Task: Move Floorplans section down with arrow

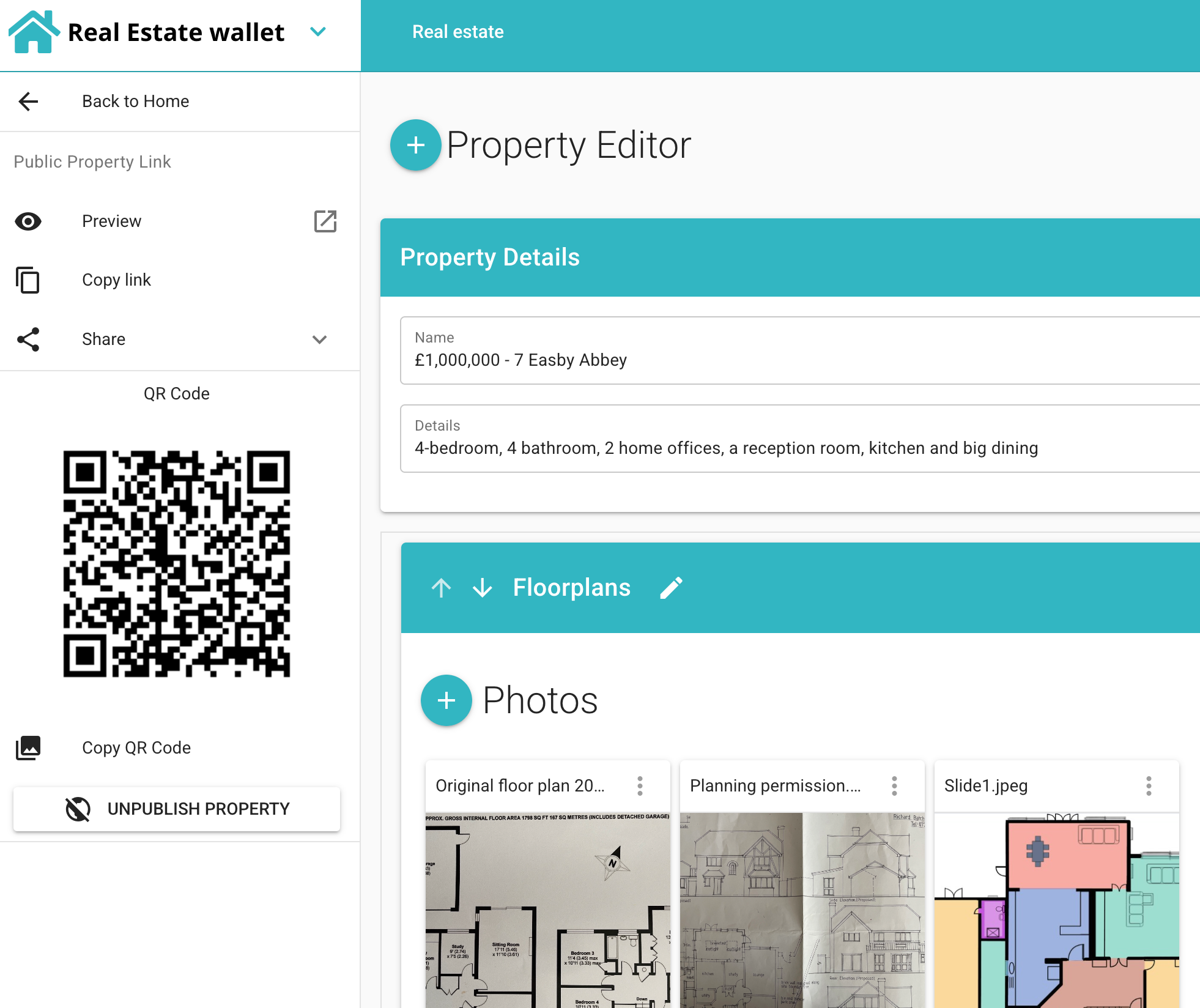Action: point(482,588)
